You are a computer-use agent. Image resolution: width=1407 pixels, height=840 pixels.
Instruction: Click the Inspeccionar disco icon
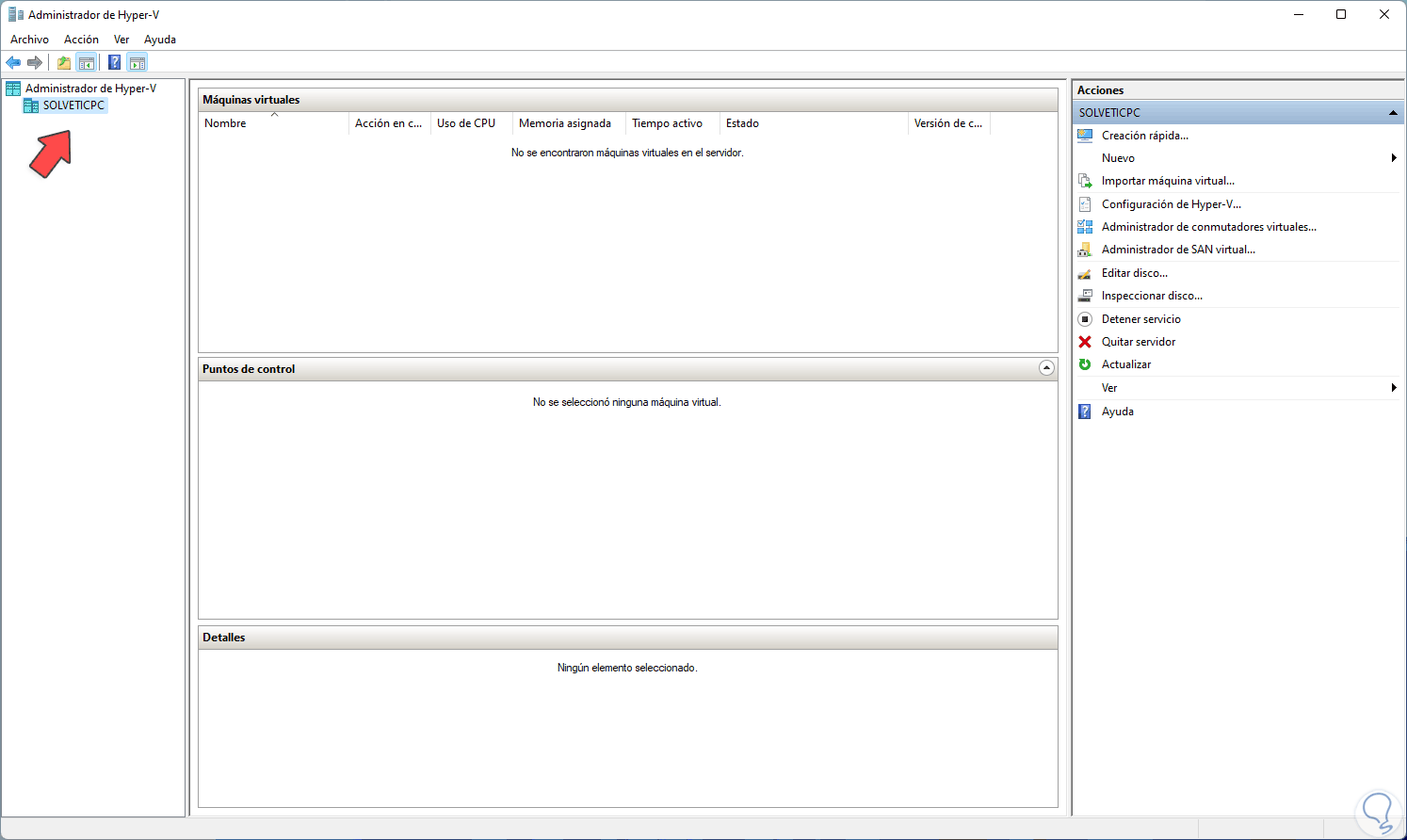tap(1085, 296)
